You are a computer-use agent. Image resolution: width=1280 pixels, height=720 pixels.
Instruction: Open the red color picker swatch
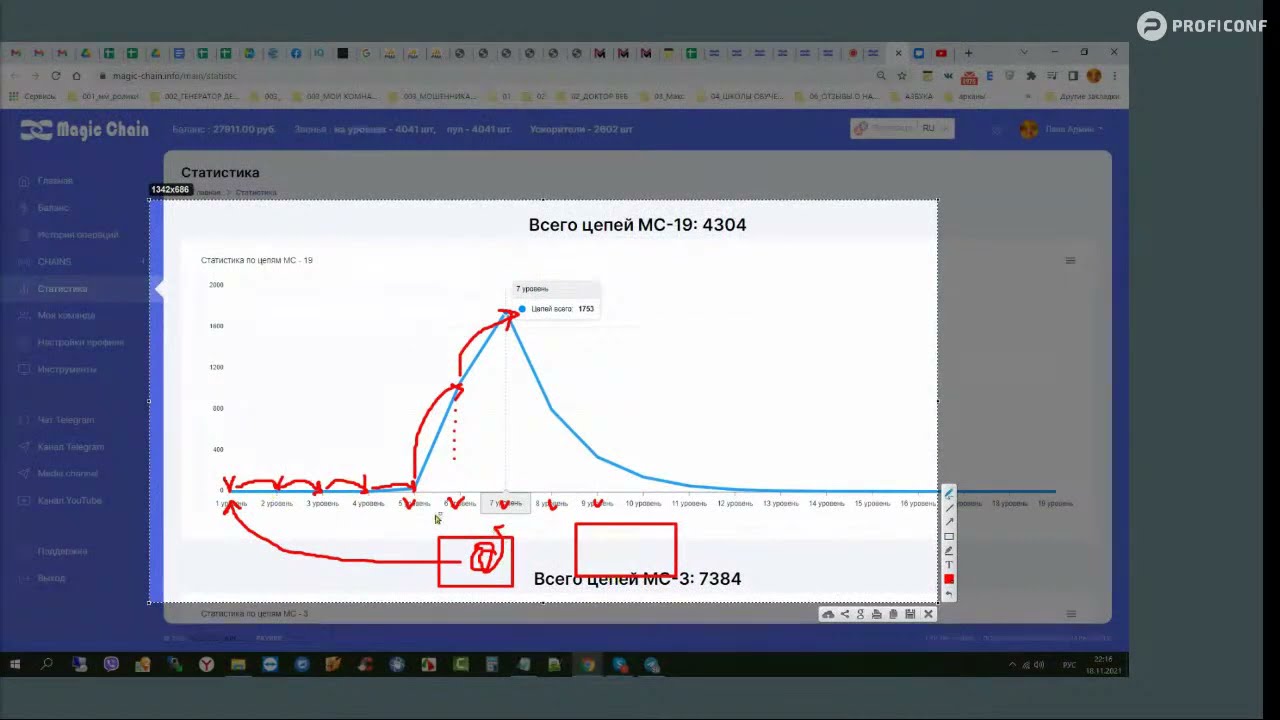click(x=949, y=579)
